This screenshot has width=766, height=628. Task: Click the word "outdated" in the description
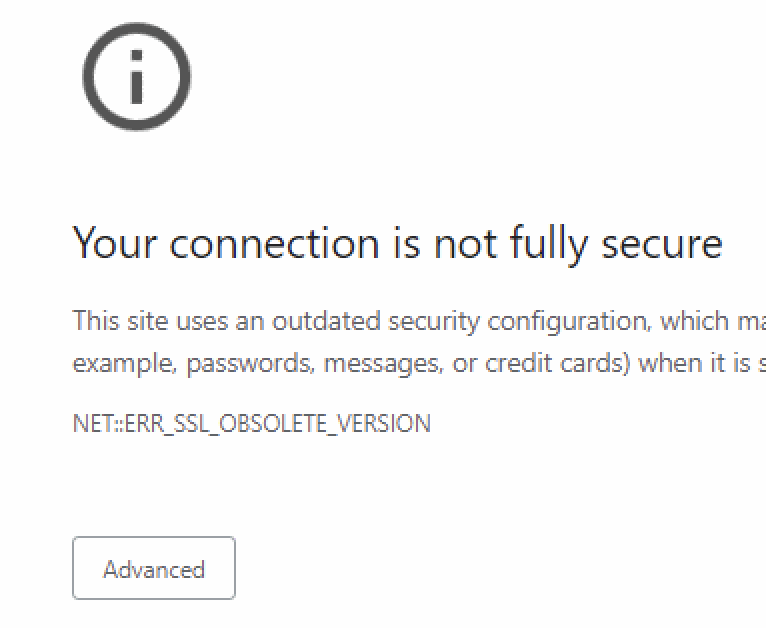click(x=326, y=321)
